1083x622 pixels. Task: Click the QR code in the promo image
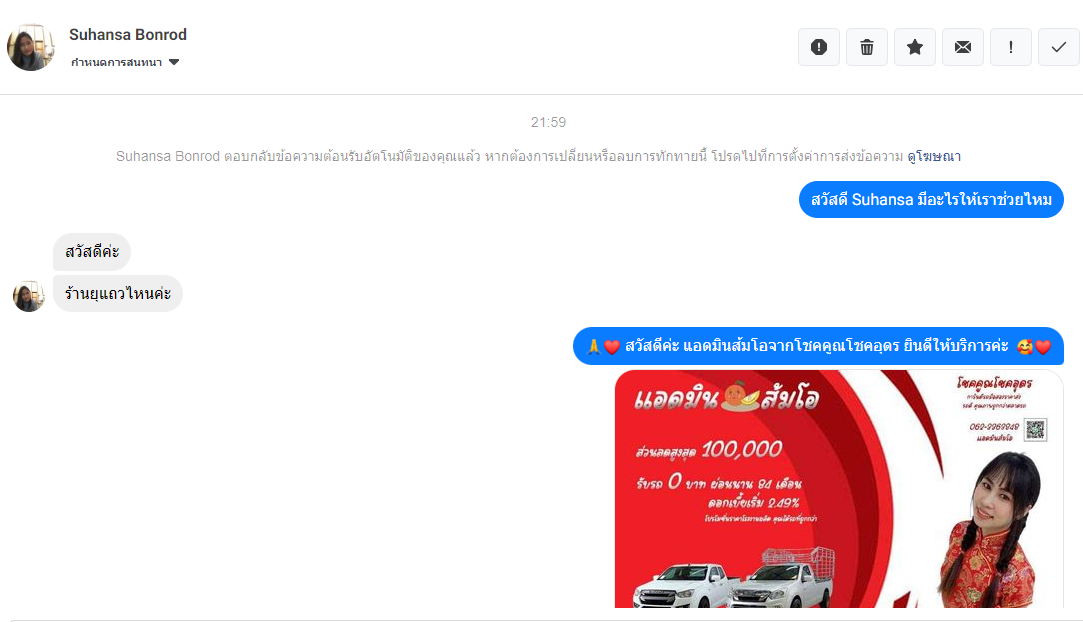pos(1035,429)
